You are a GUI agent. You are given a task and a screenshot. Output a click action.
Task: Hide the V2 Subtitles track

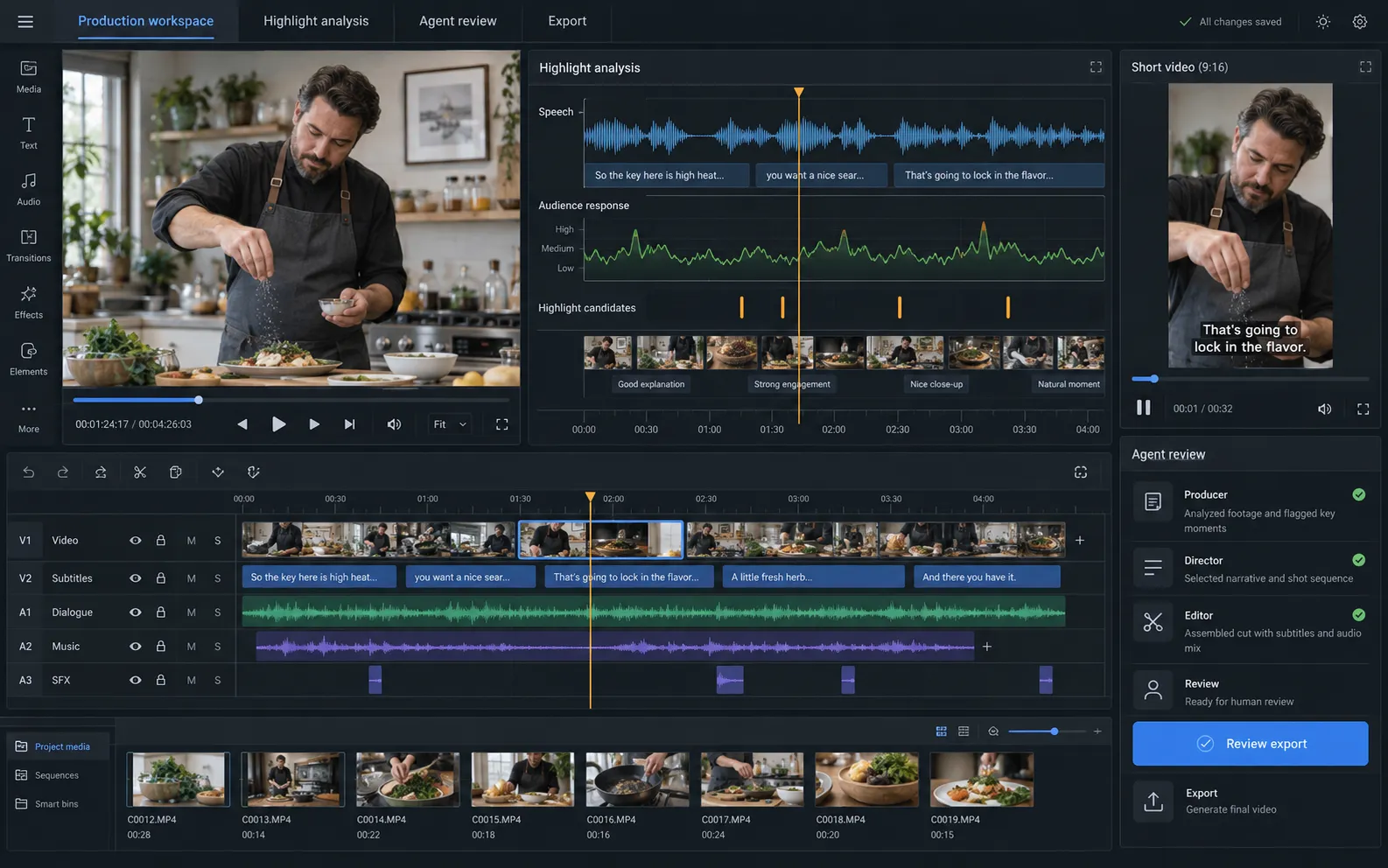click(136, 578)
